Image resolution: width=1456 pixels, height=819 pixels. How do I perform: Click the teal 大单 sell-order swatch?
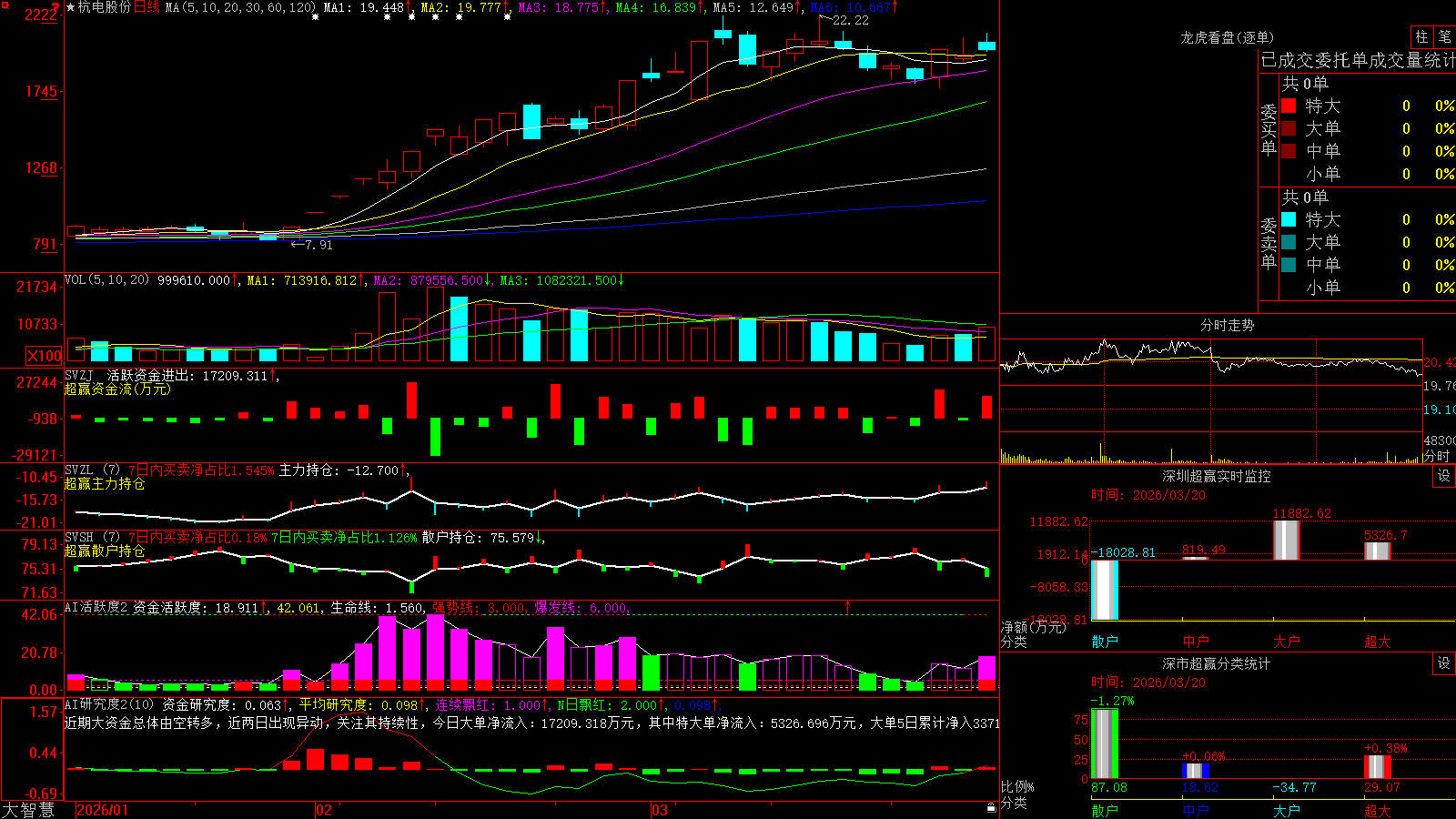point(1289,242)
